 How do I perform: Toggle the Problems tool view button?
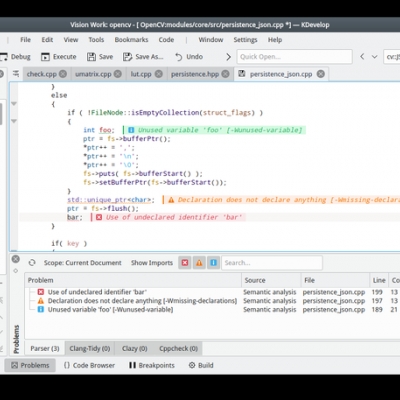tap(30, 365)
